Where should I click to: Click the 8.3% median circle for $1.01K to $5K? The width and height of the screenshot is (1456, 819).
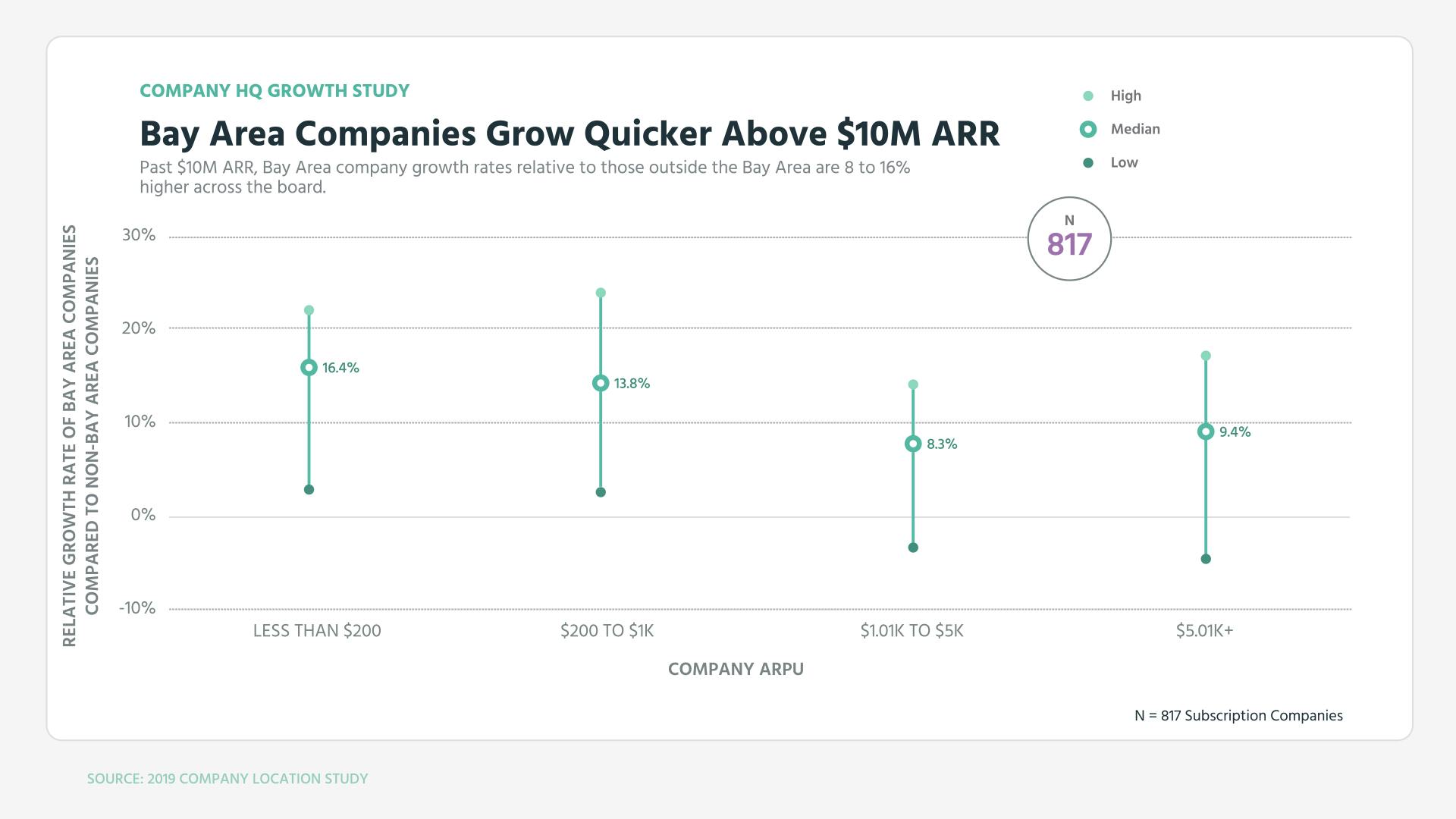pyautogui.click(x=913, y=444)
